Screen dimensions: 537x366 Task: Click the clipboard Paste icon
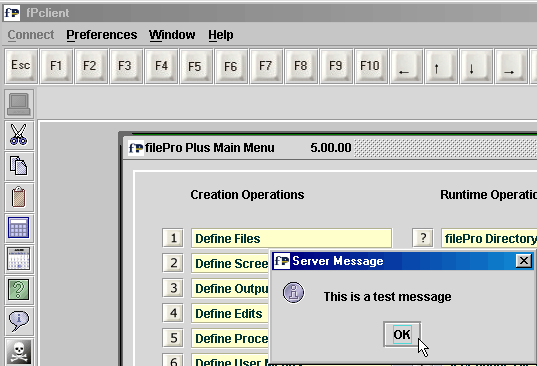(19, 197)
